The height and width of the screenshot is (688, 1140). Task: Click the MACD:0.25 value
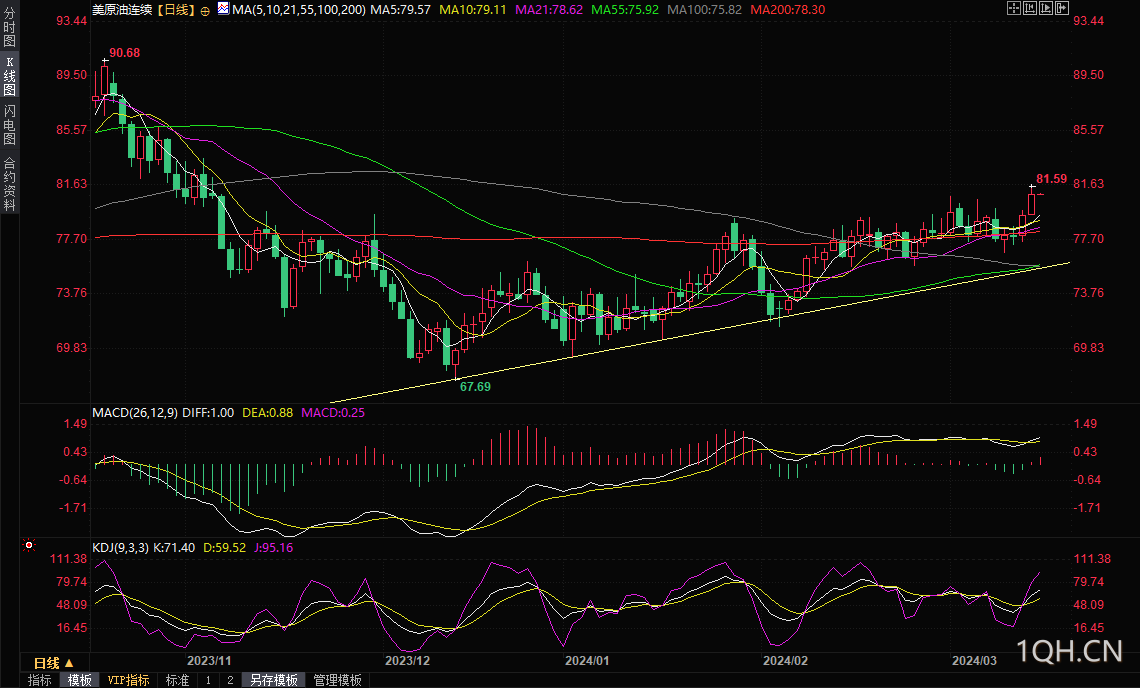point(333,412)
